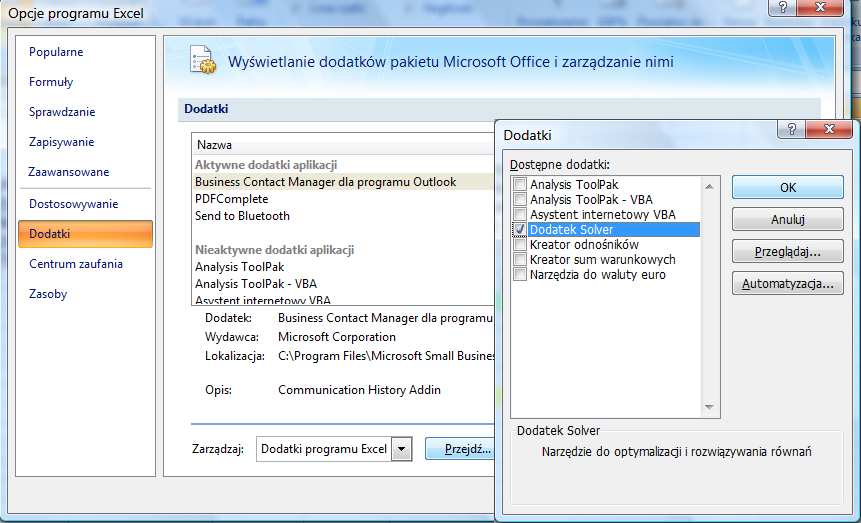Select Kreator sum warunkowych label

point(602,259)
